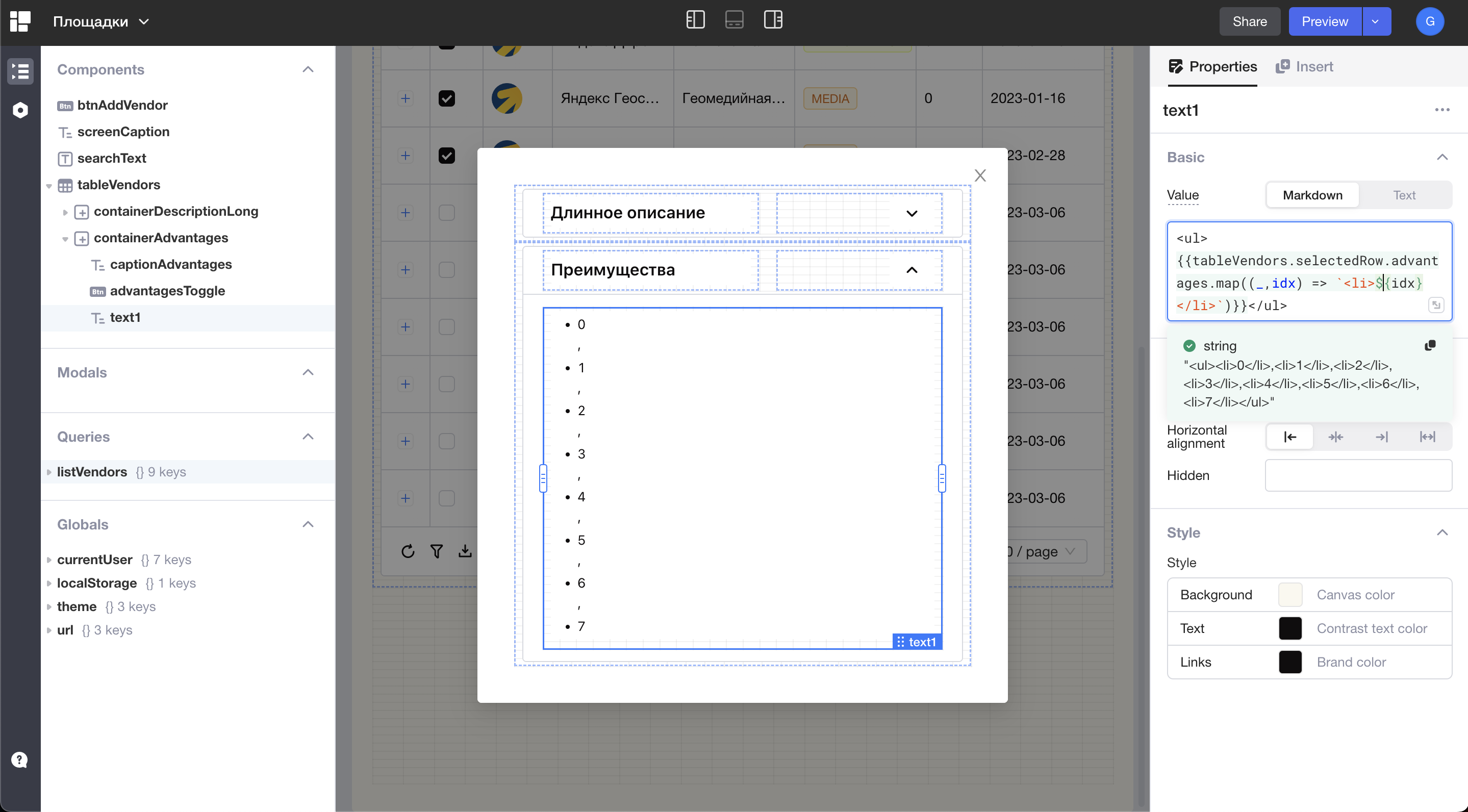This screenshot has width=1468, height=812.
Task: Select justify horizontal alignment
Action: coord(1428,437)
